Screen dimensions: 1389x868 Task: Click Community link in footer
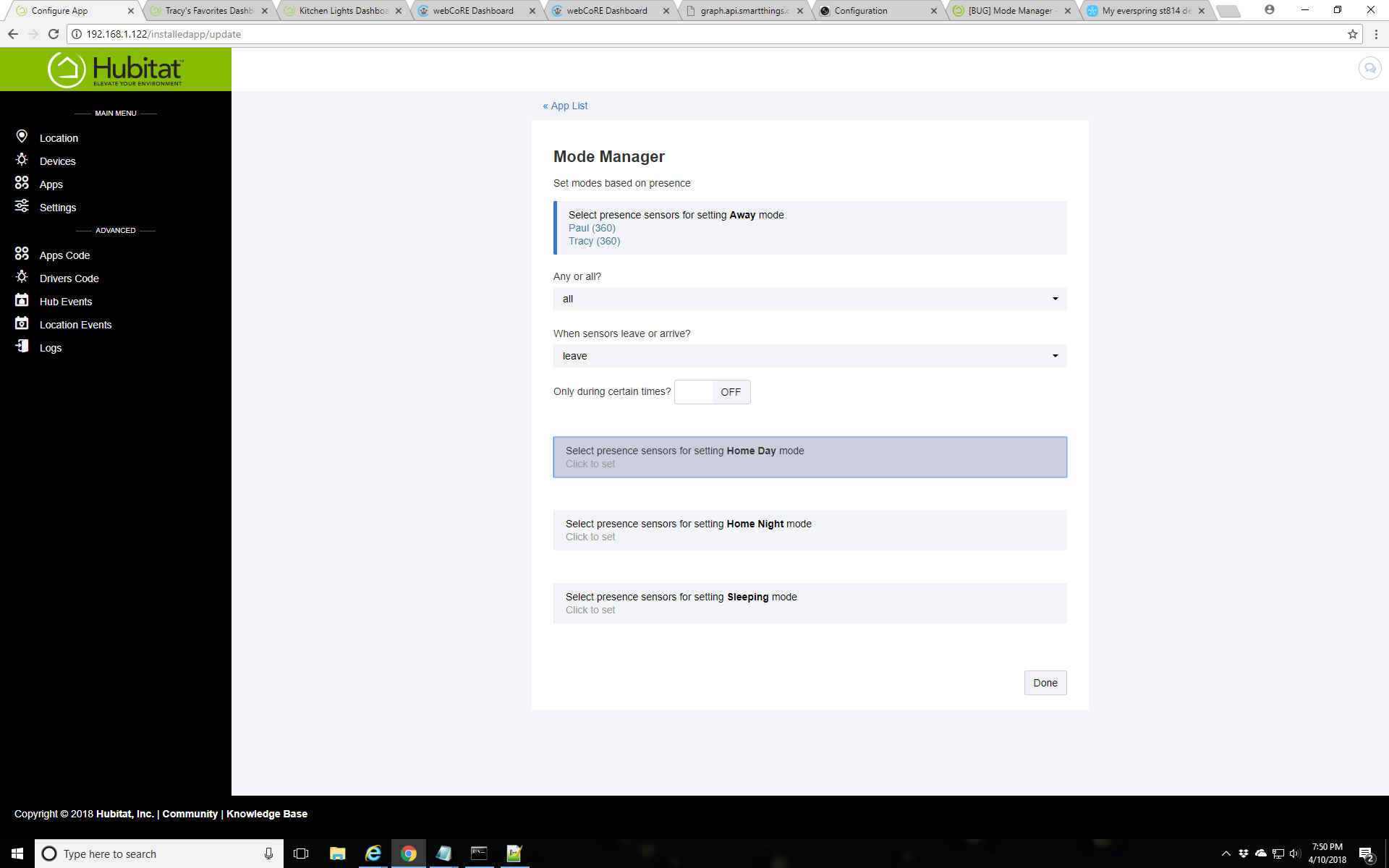(x=190, y=814)
